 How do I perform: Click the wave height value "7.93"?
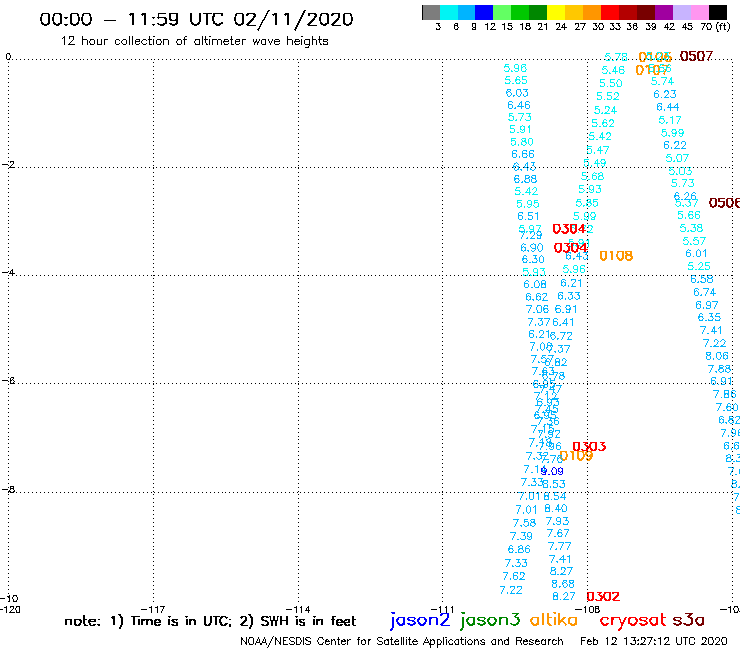tap(557, 521)
